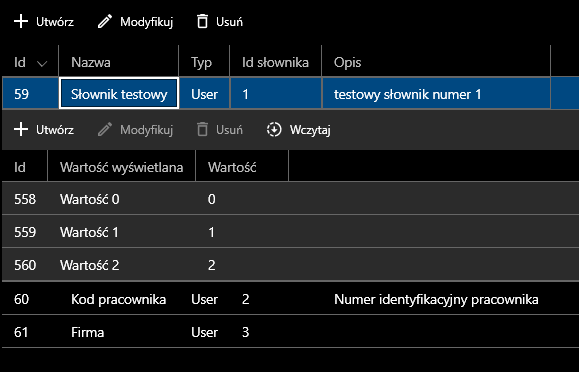
Task: Click the top toolbar trash icon for Usuń
Action: pos(202,21)
